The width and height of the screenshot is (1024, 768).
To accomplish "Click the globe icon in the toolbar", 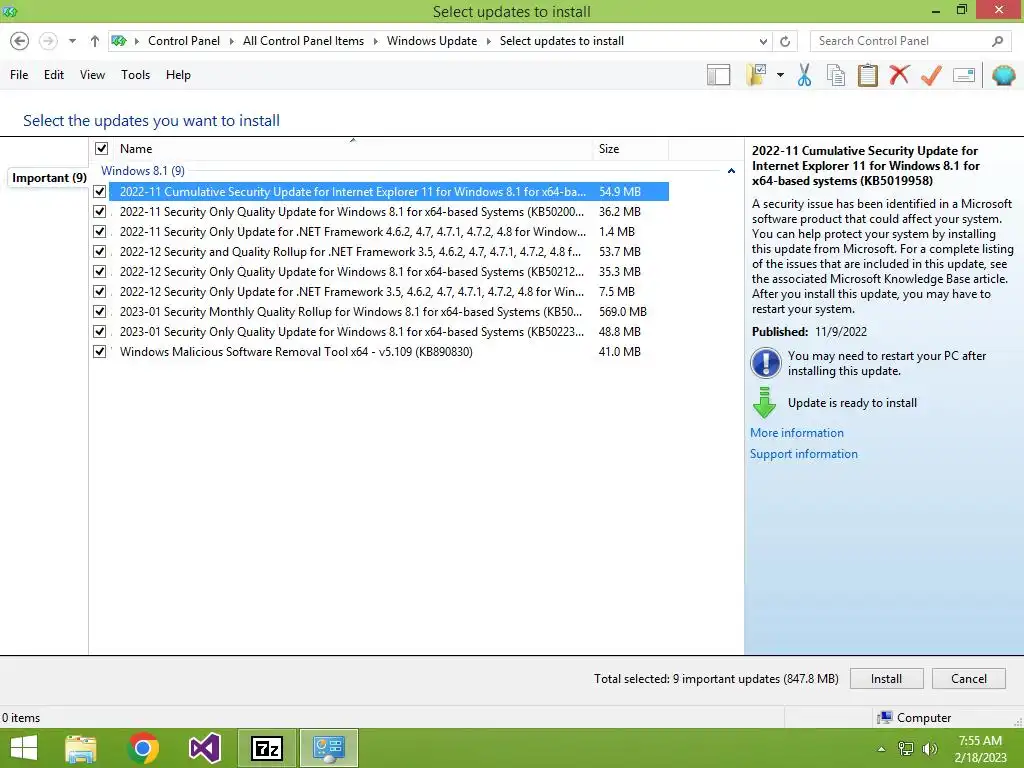I will tap(1003, 75).
